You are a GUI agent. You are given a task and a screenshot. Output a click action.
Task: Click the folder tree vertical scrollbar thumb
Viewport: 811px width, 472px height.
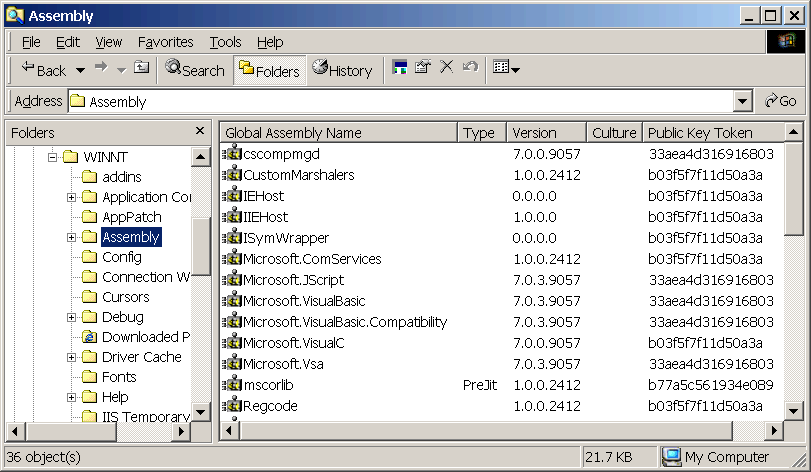[x=200, y=246]
